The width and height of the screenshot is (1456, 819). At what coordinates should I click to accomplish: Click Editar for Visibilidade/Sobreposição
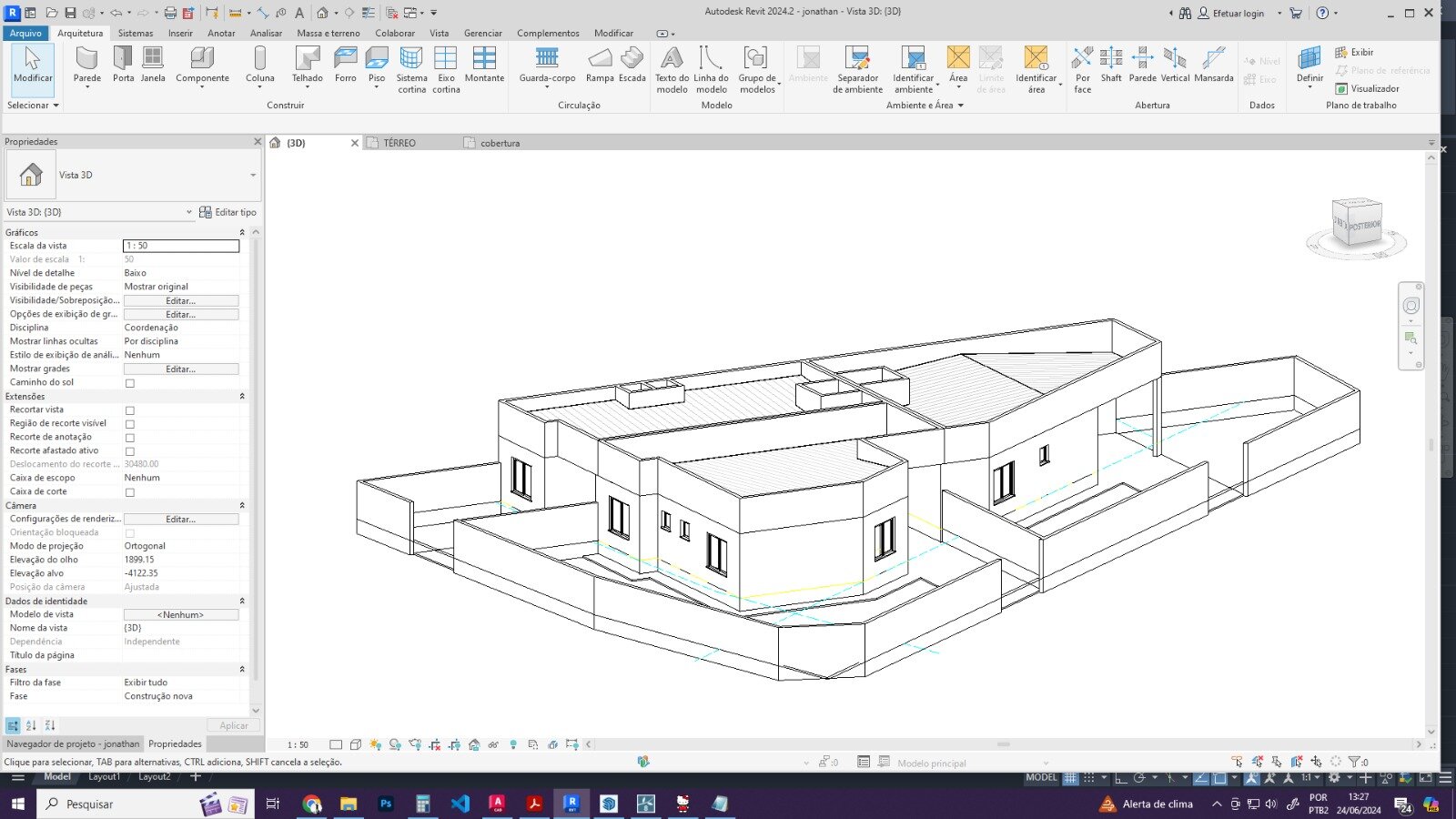(x=181, y=300)
